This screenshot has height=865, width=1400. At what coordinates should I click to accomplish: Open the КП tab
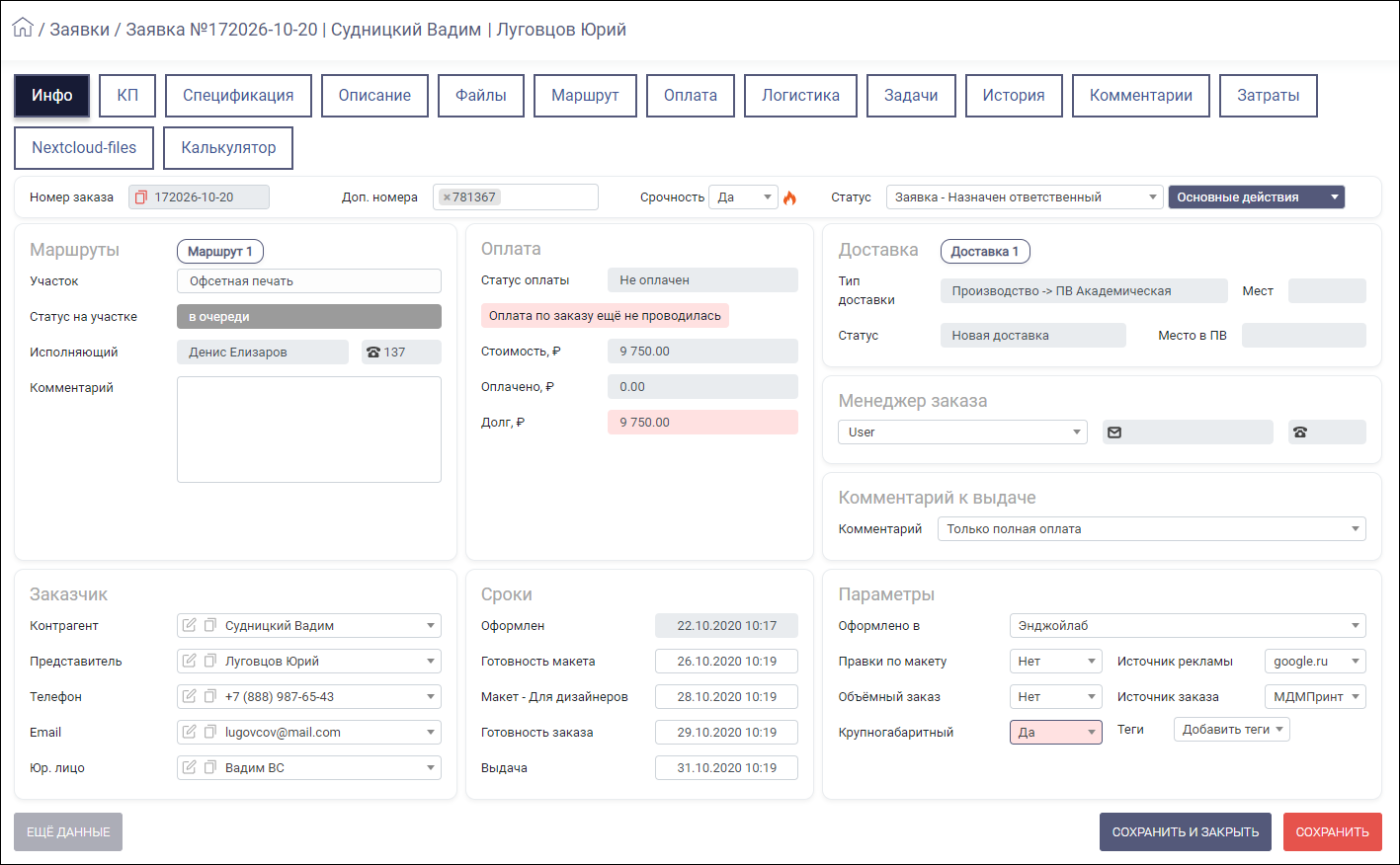pos(127,96)
